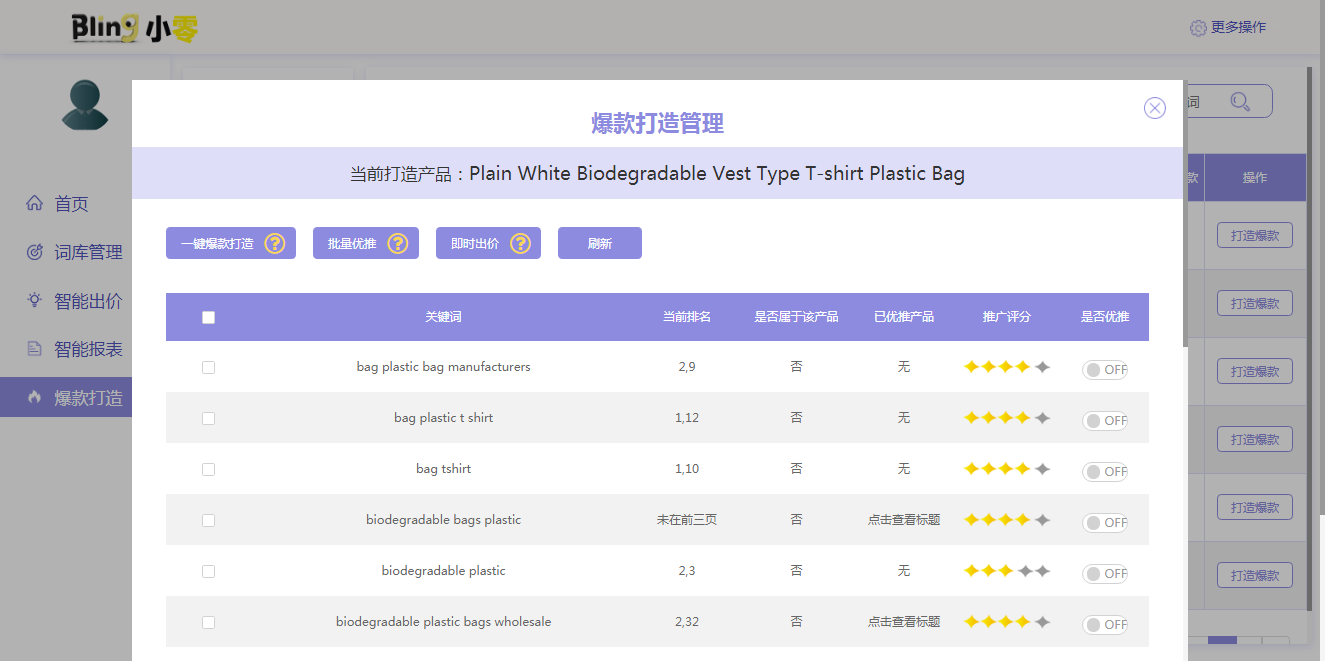Click the 智能出价 lightbulb icon
The height and width of the screenshot is (661, 1325).
point(34,300)
